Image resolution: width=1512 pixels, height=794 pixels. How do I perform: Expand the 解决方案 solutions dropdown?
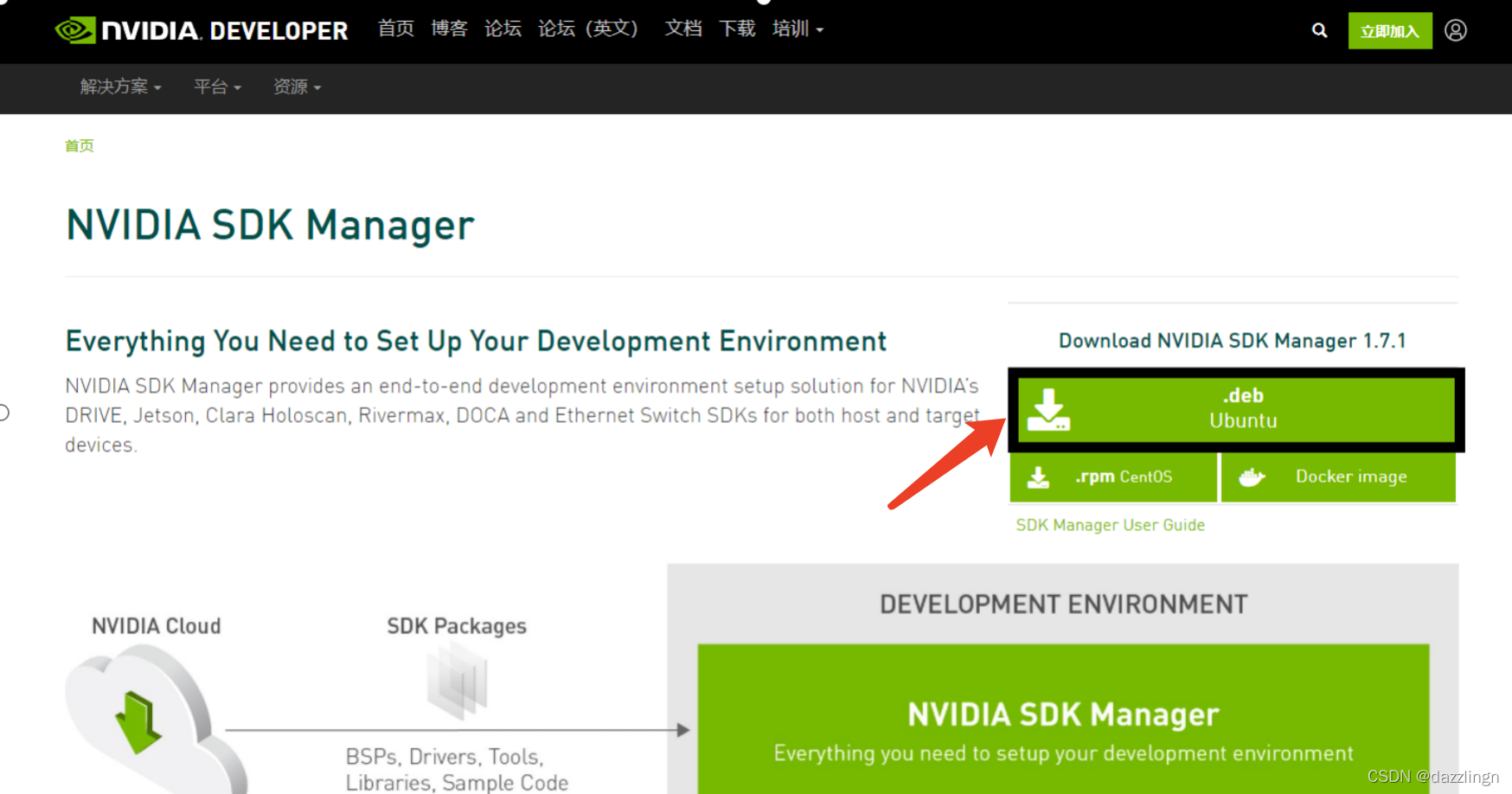121,86
